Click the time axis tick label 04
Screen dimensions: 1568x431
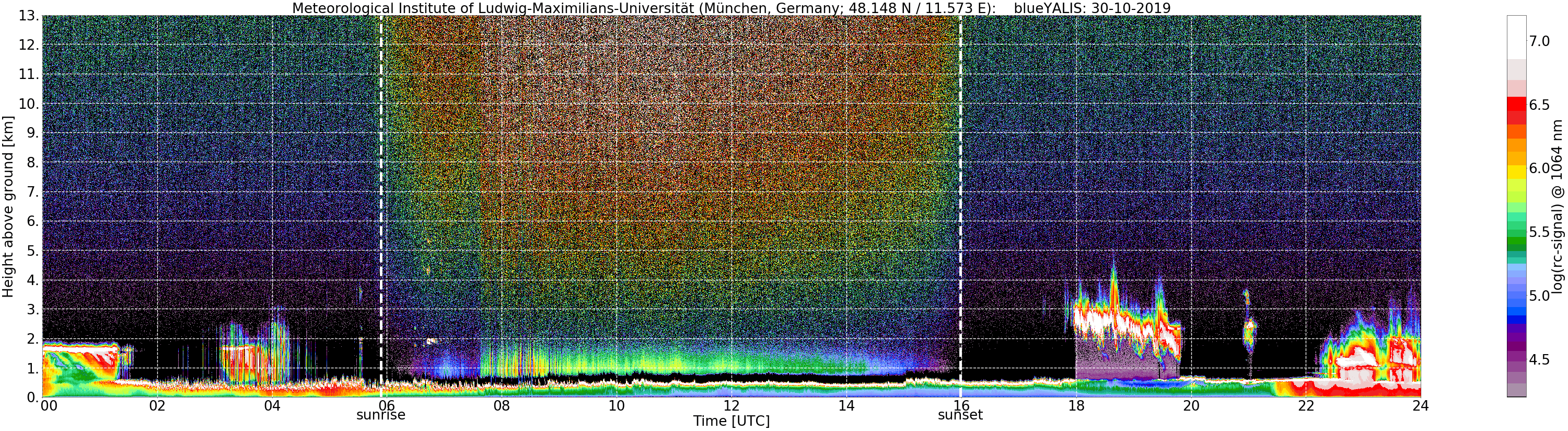[x=272, y=406]
